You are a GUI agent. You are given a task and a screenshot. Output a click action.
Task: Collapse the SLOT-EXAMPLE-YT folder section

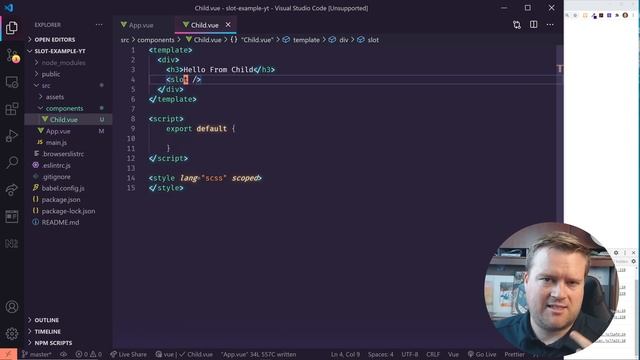point(60,51)
